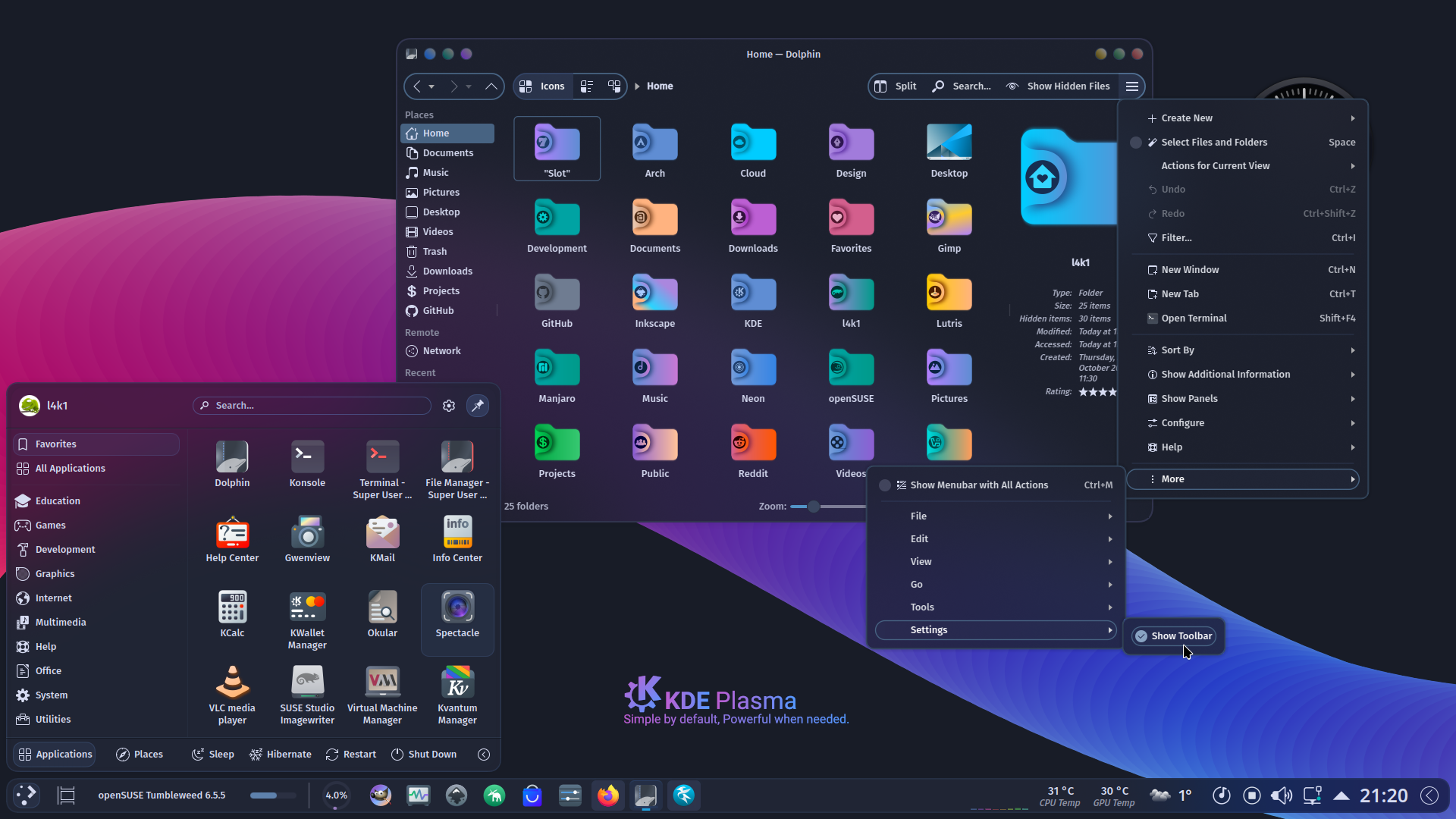Select GitHub in Dolphin Places sidebar
This screenshot has height=819, width=1456.
[x=447, y=311]
